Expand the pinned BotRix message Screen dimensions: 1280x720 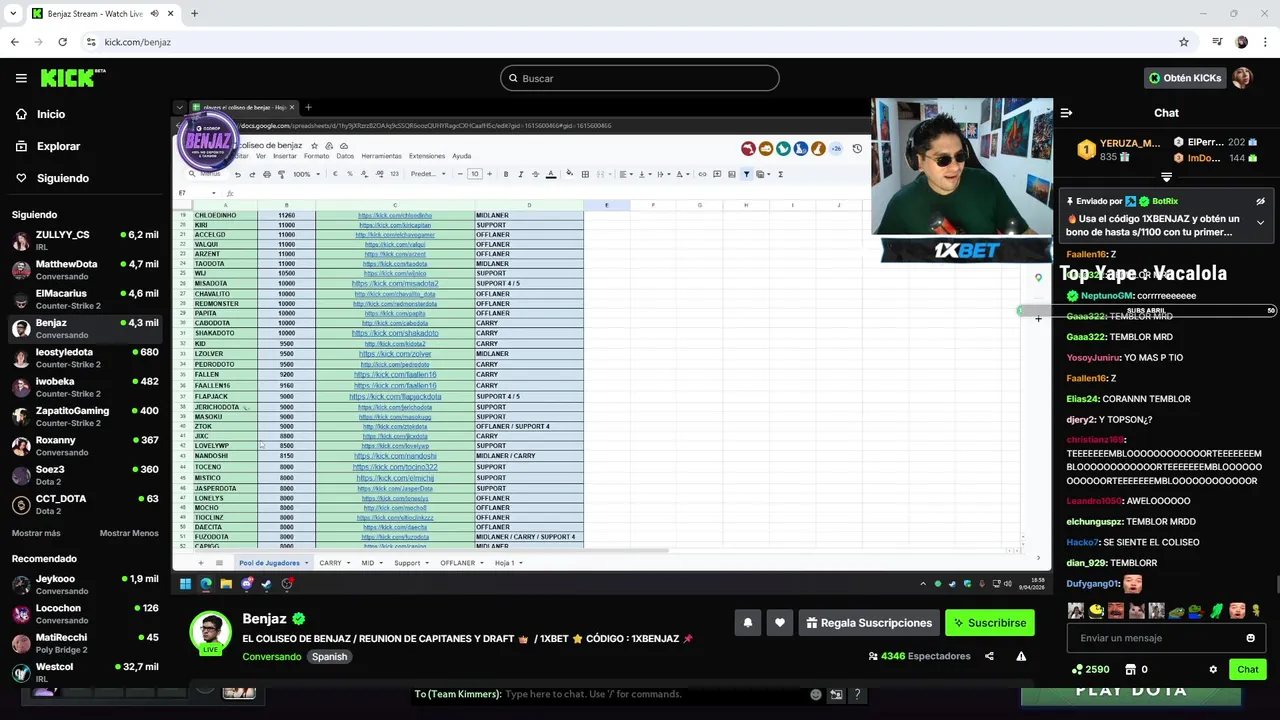pyautogui.click(x=1260, y=223)
